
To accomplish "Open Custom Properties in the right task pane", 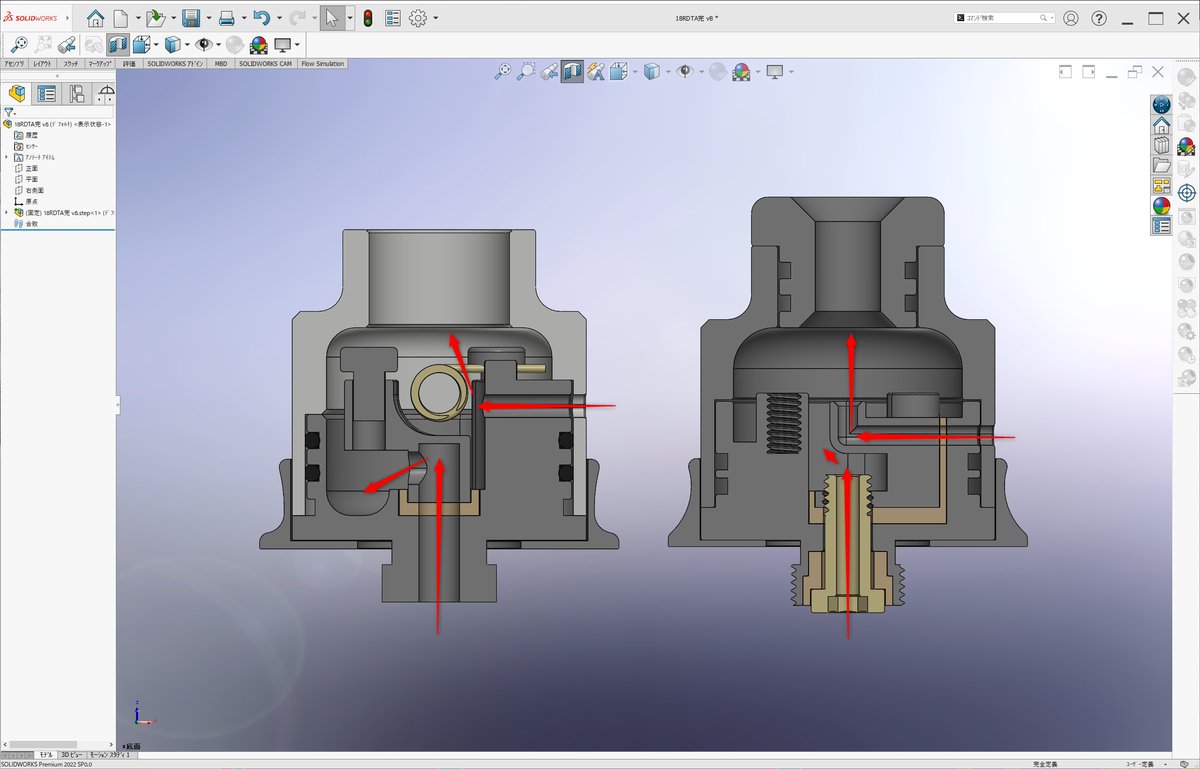I will point(1161,225).
